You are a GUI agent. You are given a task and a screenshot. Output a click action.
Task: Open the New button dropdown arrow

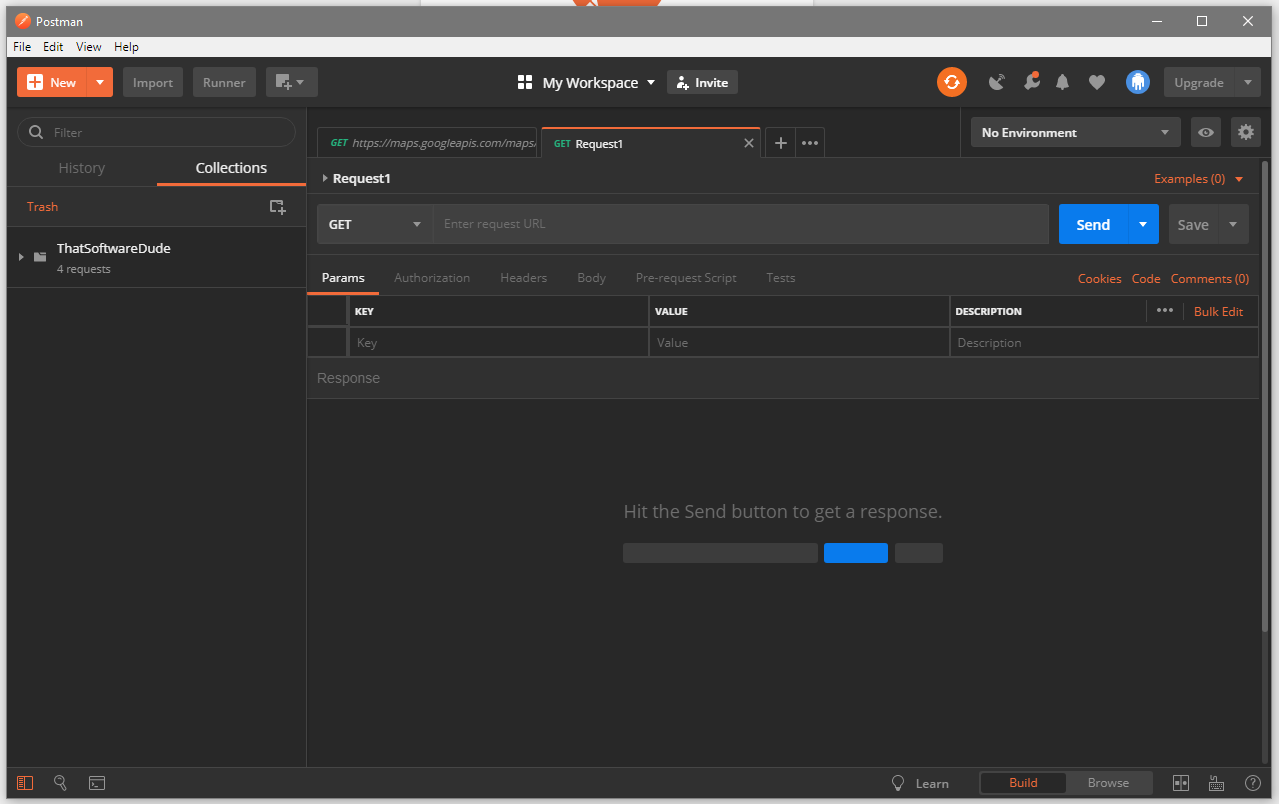100,82
